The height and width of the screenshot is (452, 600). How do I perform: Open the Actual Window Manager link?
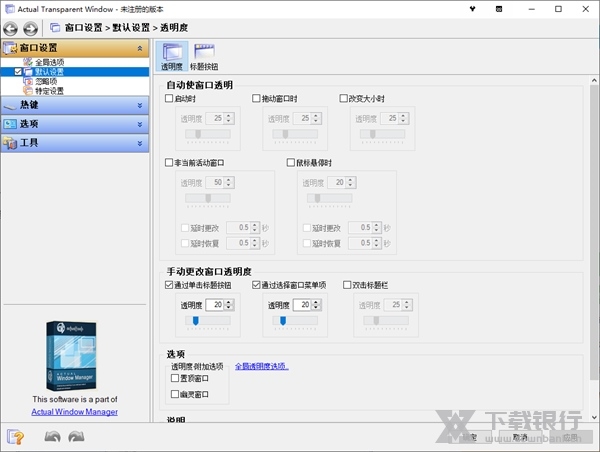pyautogui.click(x=75, y=412)
